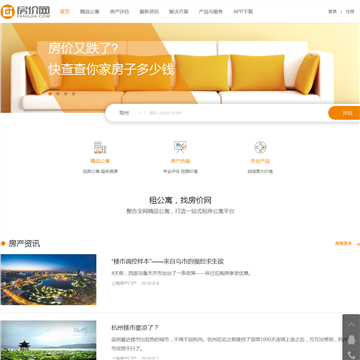The width and height of the screenshot is (360, 360).
Task: Click the 登录 link
Action: (x=332, y=11)
